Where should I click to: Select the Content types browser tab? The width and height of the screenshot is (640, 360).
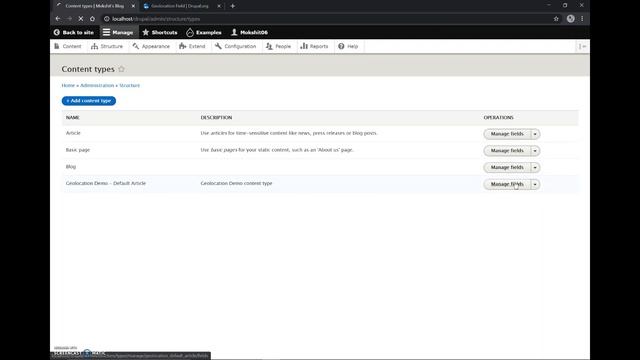click(x=95, y=6)
